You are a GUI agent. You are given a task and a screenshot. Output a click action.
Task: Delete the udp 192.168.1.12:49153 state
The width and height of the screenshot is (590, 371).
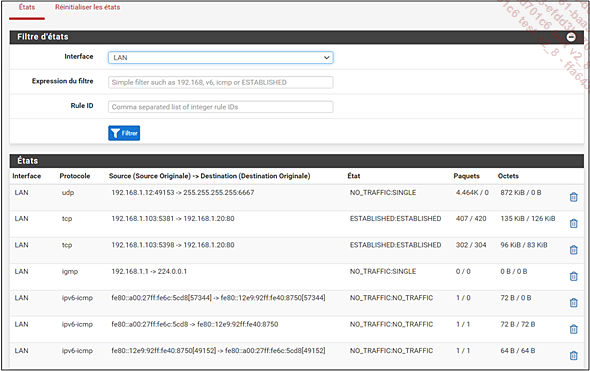[x=573, y=197]
